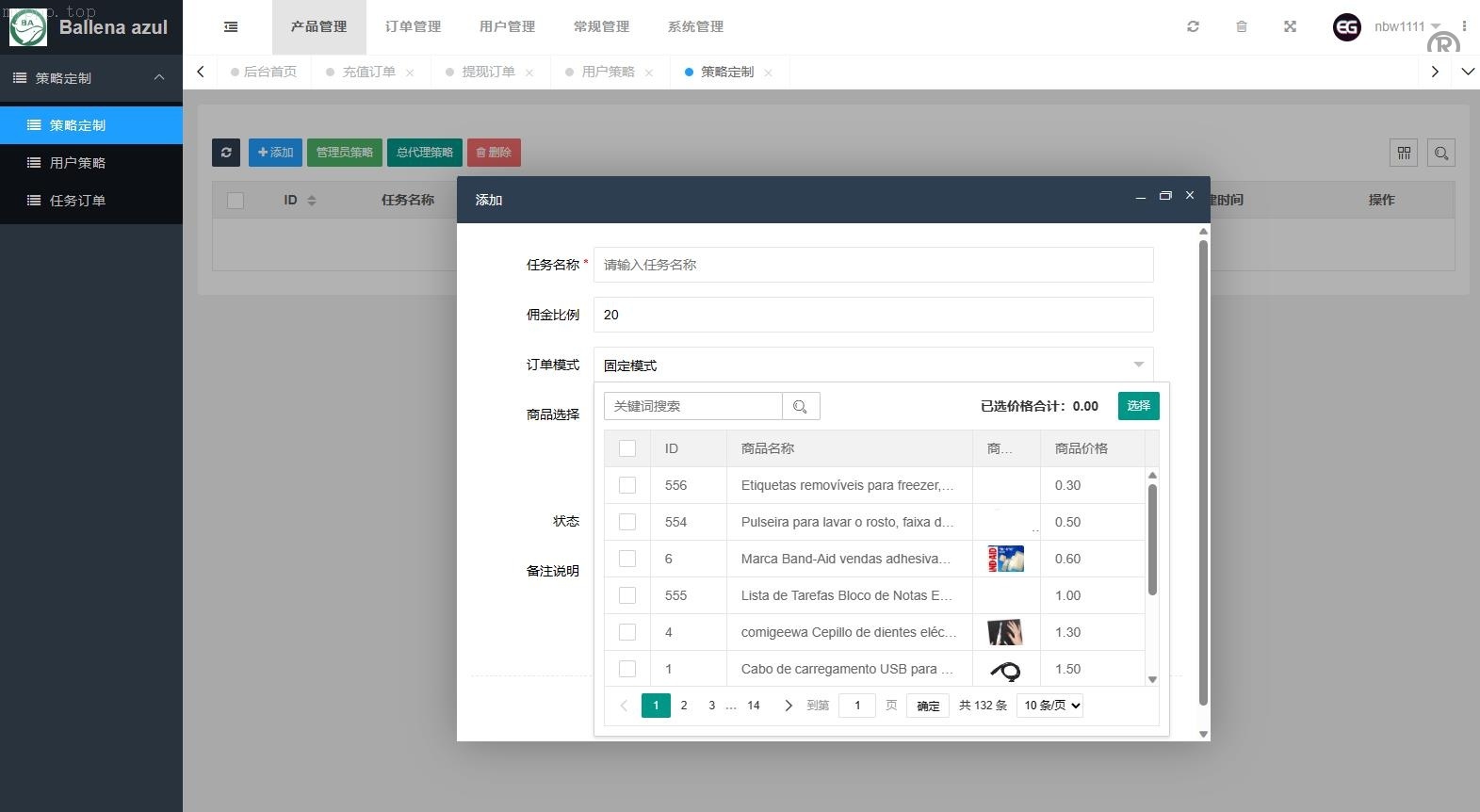Click the 管理员策略 button

[x=344, y=153]
